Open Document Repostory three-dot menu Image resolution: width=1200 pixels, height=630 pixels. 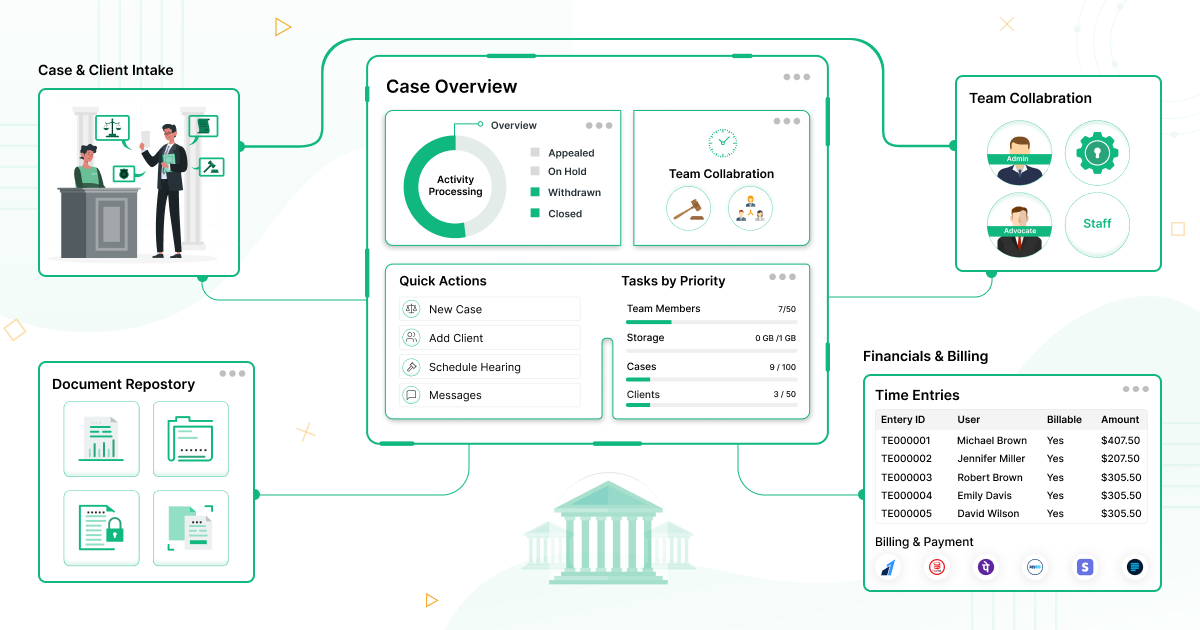click(232, 374)
